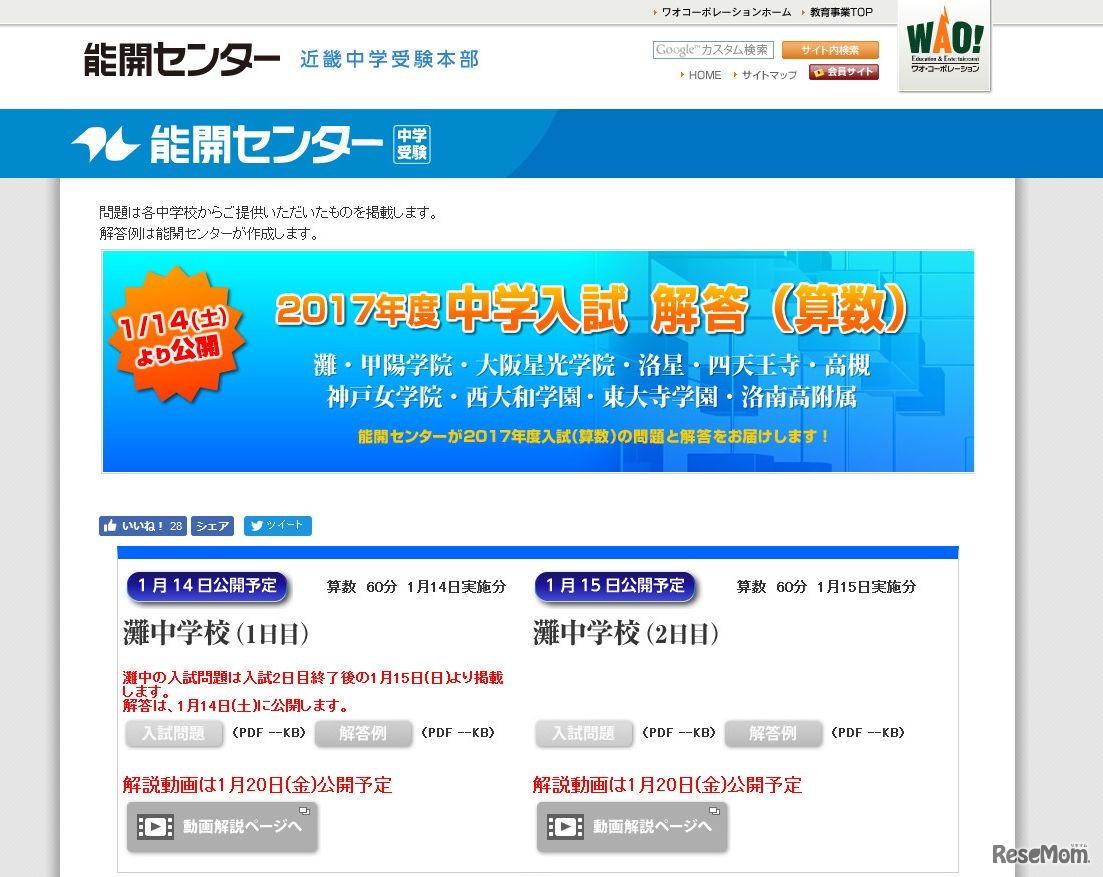This screenshot has height=877, width=1103.
Task: Click the Twitter bird on the ツイート button
Action: [259, 525]
